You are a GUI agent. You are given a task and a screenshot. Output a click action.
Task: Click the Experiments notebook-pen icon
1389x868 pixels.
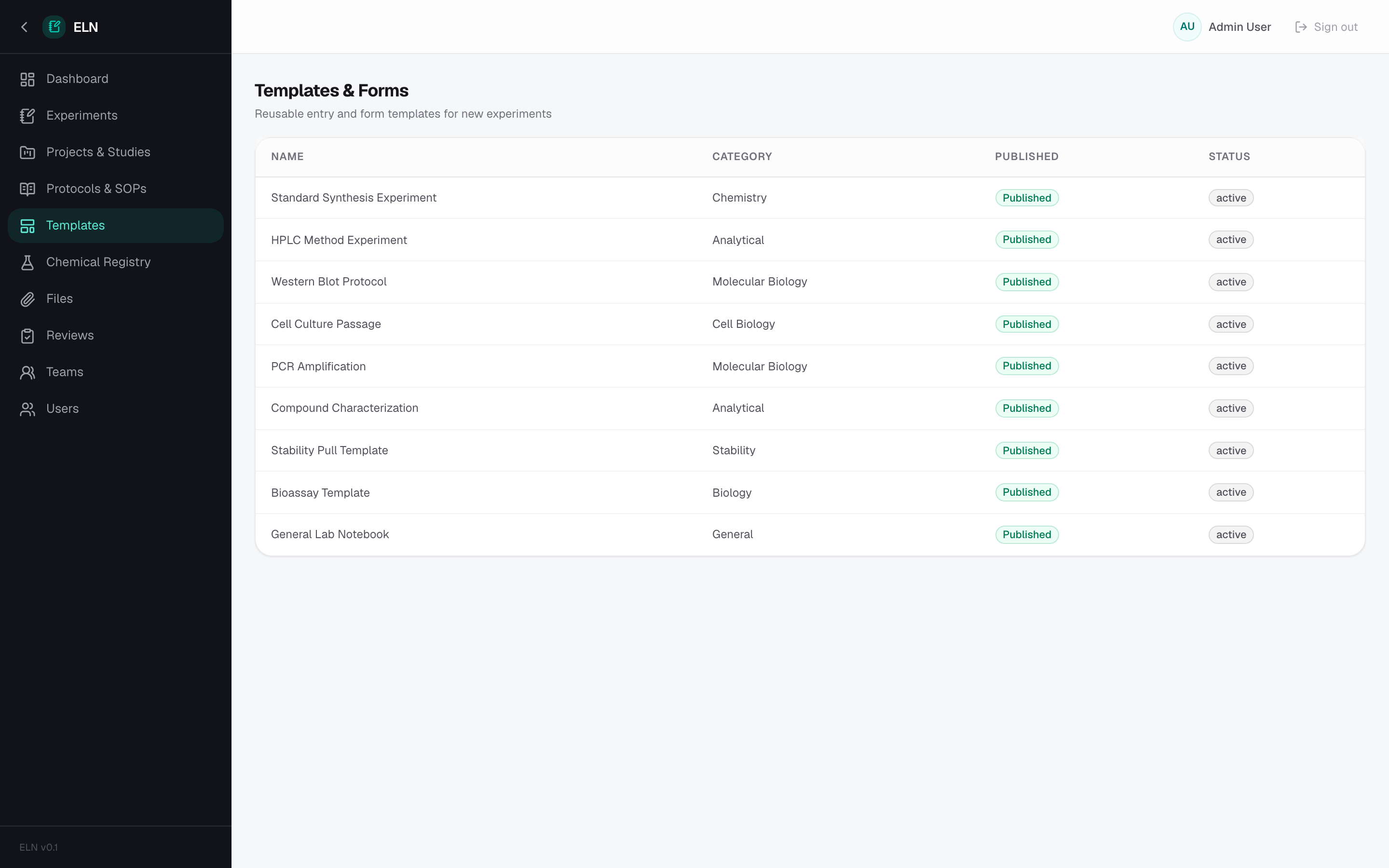[x=27, y=116]
